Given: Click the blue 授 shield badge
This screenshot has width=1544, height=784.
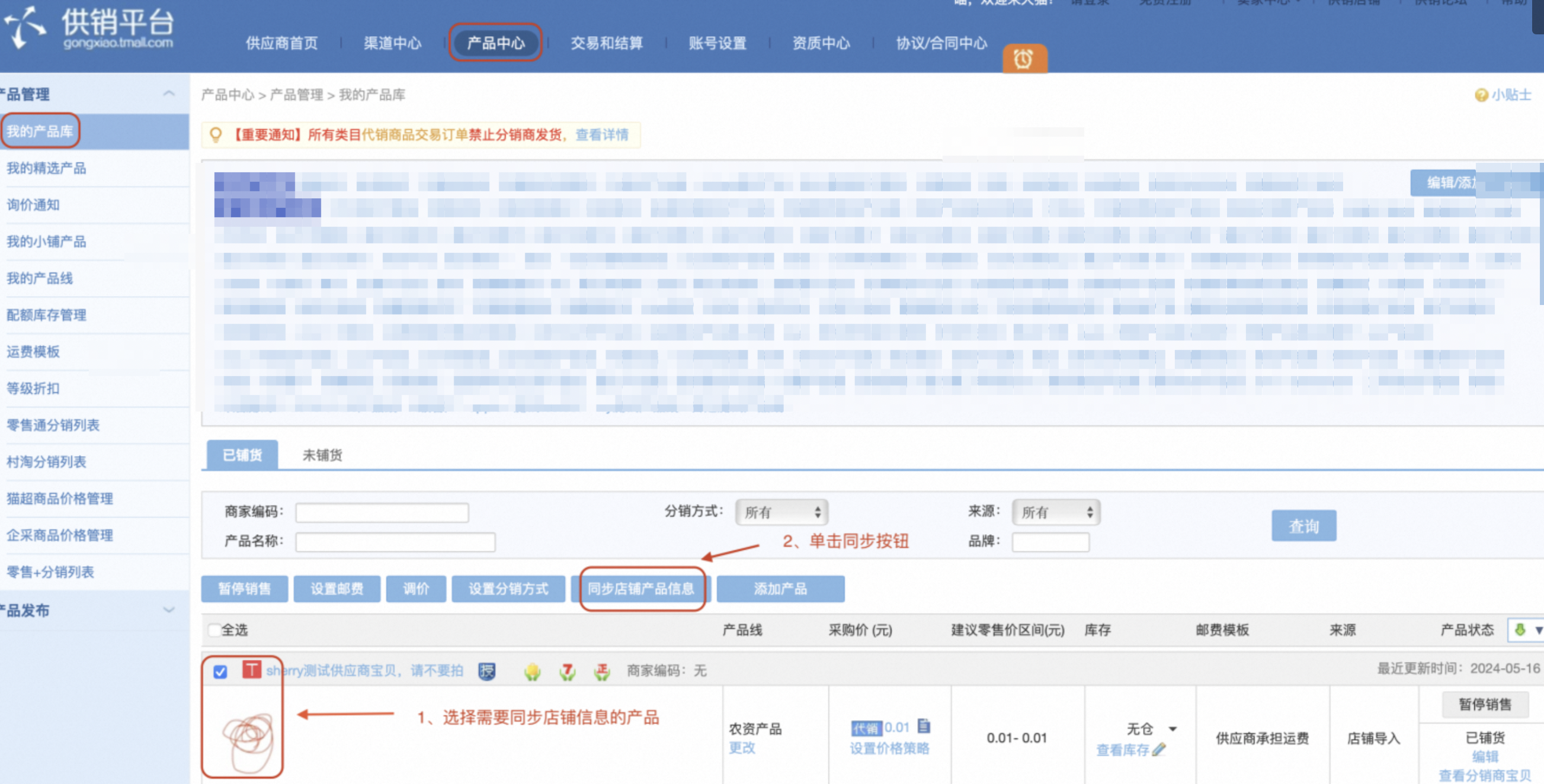Looking at the screenshot, I should 486,671.
